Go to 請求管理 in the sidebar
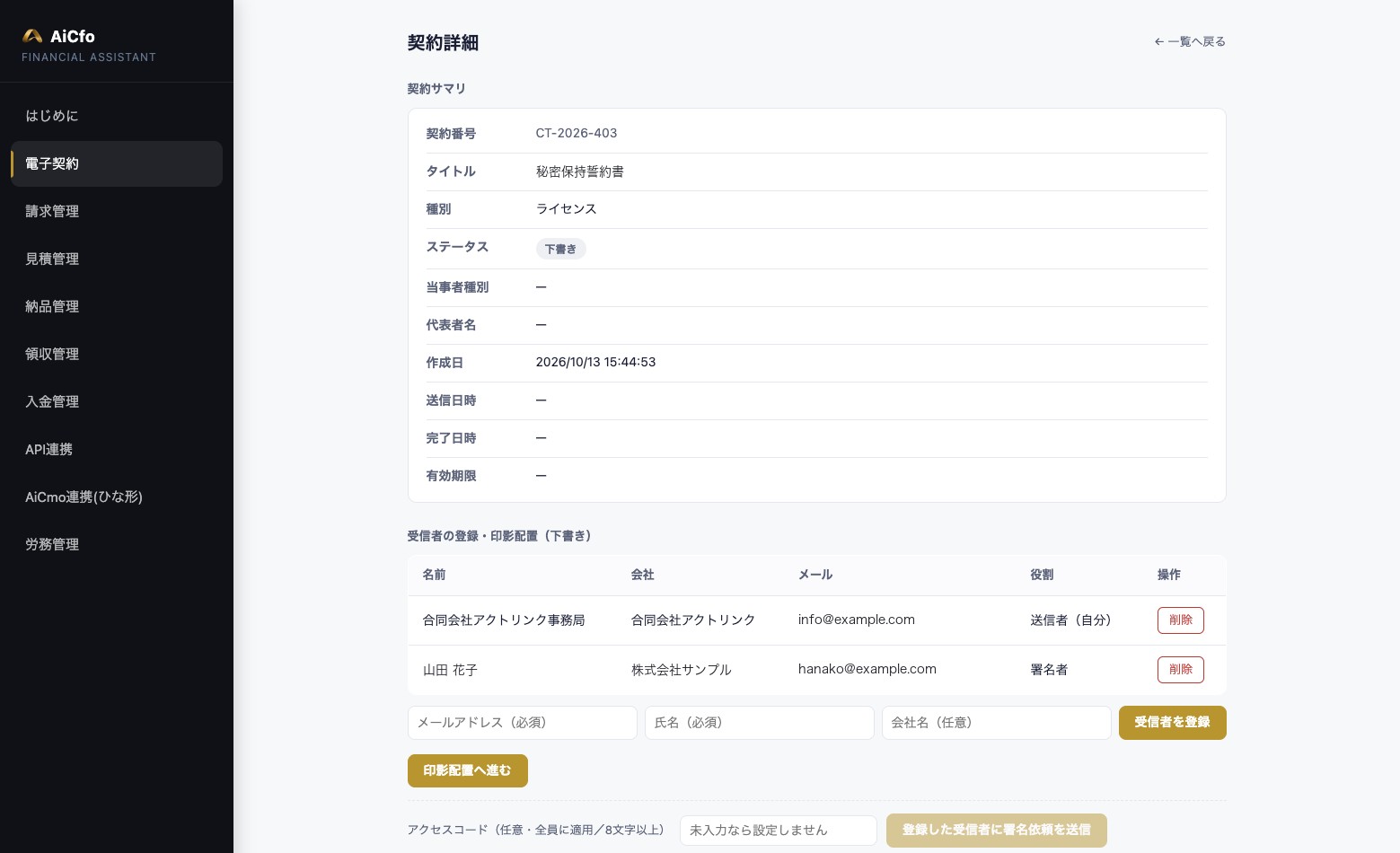This screenshot has width=1400, height=853. coord(117,211)
